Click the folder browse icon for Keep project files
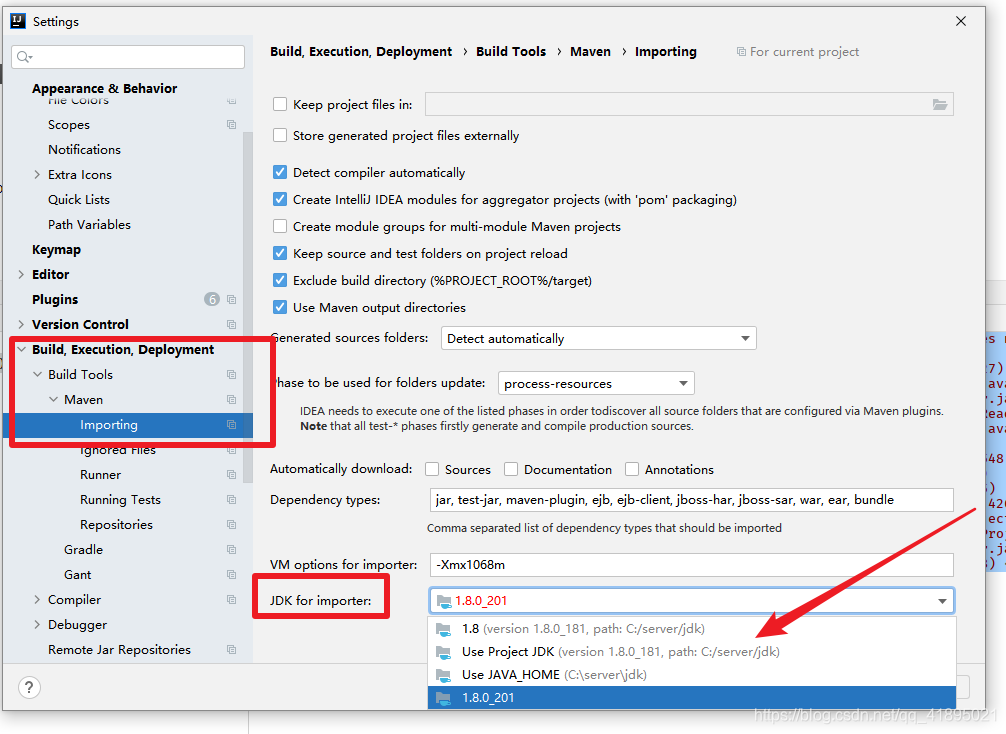1006x734 pixels. click(939, 105)
